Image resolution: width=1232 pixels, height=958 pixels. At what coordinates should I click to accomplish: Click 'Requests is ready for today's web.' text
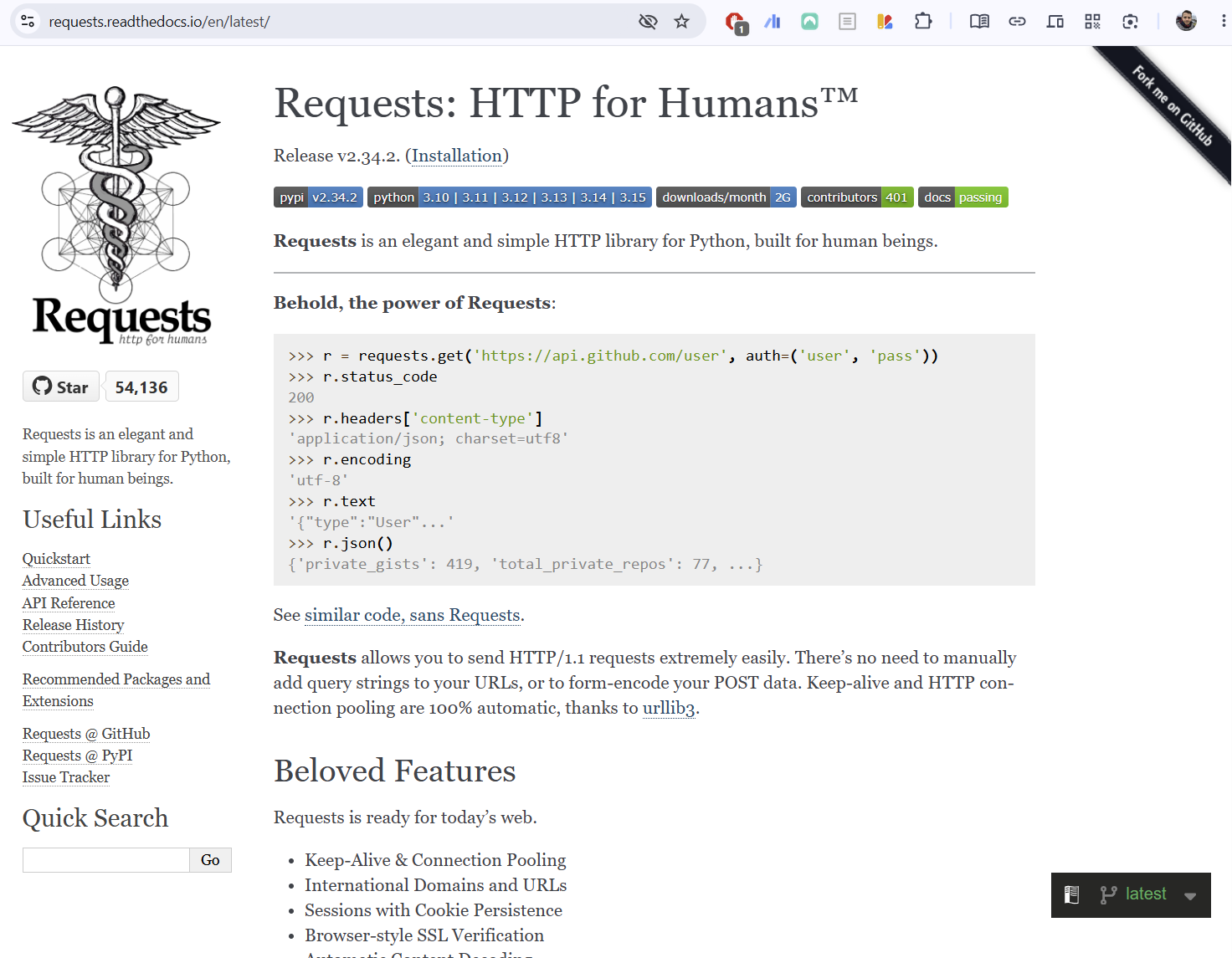(405, 817)
